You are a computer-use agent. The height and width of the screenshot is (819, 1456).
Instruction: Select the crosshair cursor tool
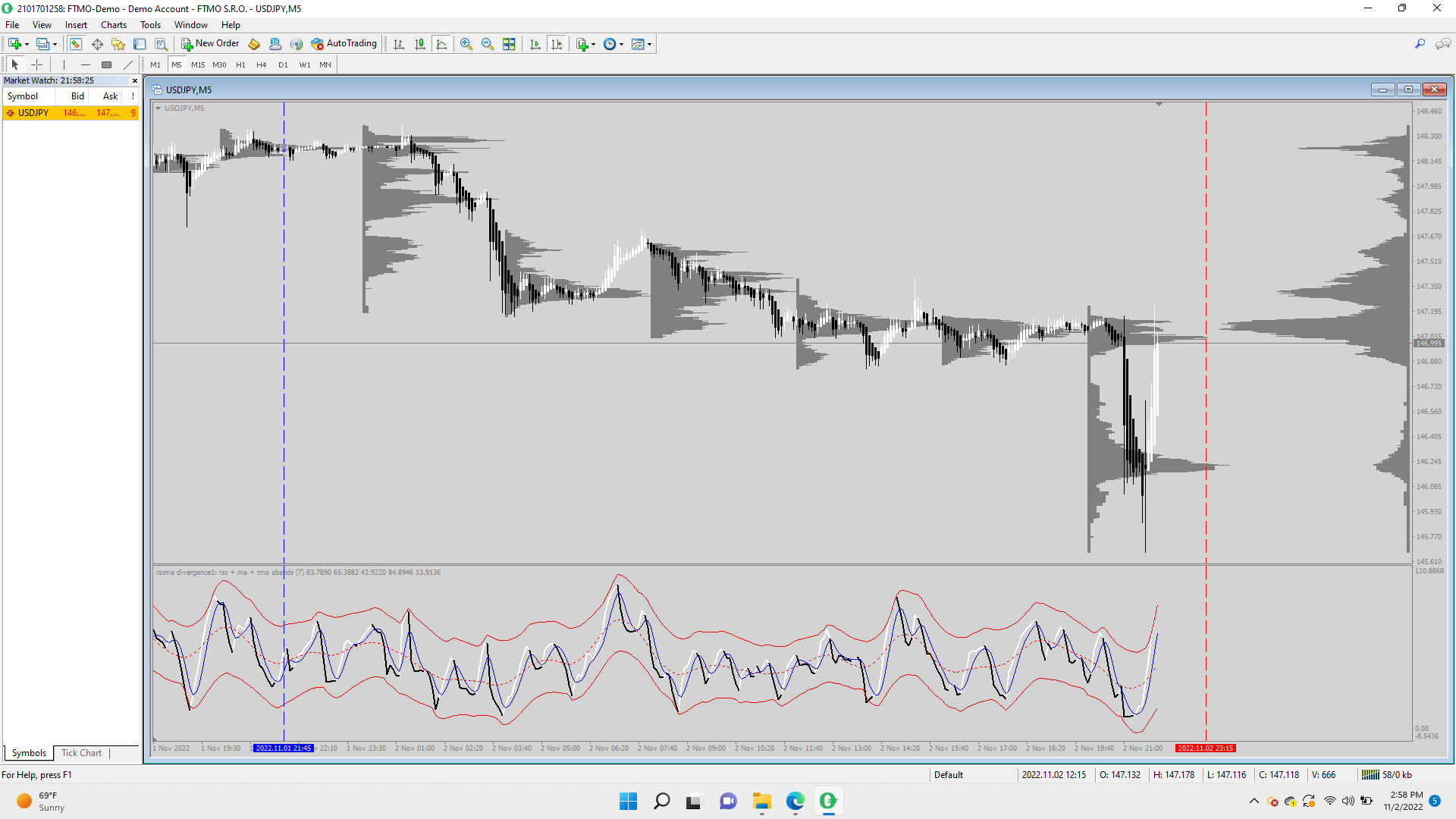tap(36, 65)
